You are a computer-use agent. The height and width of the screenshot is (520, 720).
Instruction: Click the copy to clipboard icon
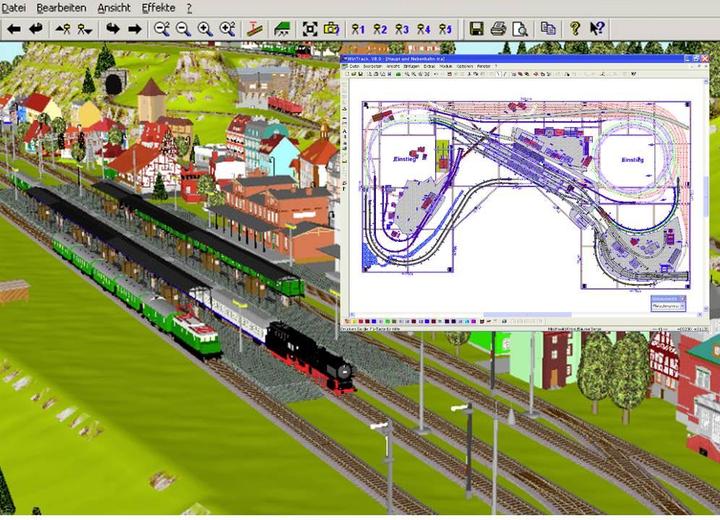point(548,29)
